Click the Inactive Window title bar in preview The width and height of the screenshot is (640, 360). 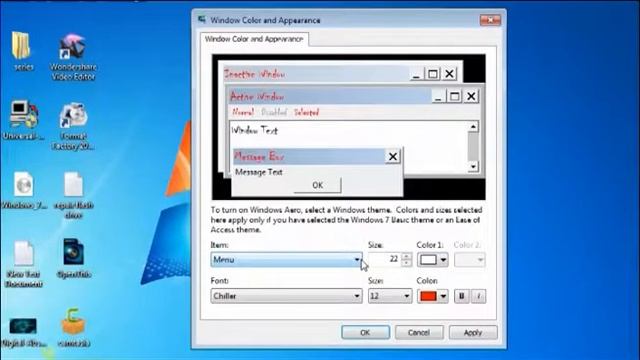tap(317, 74)
